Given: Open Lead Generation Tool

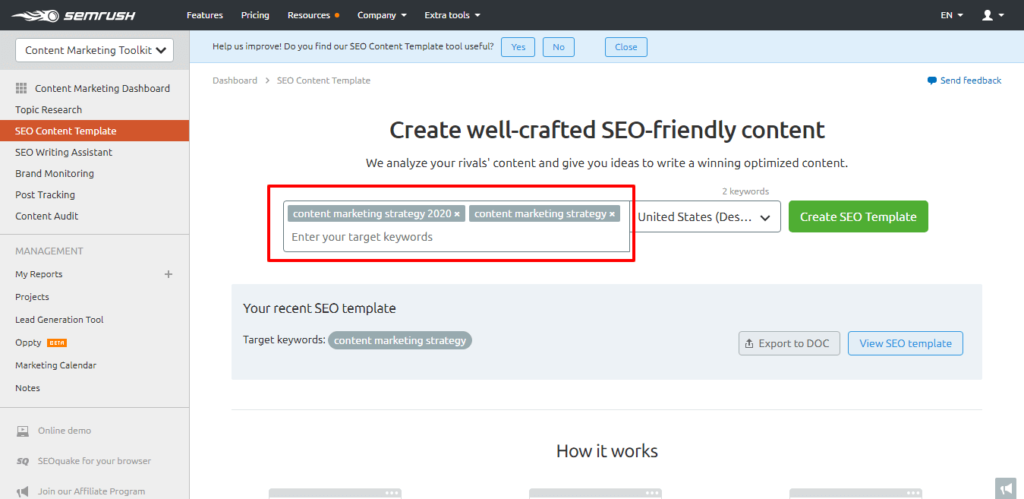Looking at the screenshot, I should pos(59,320).
